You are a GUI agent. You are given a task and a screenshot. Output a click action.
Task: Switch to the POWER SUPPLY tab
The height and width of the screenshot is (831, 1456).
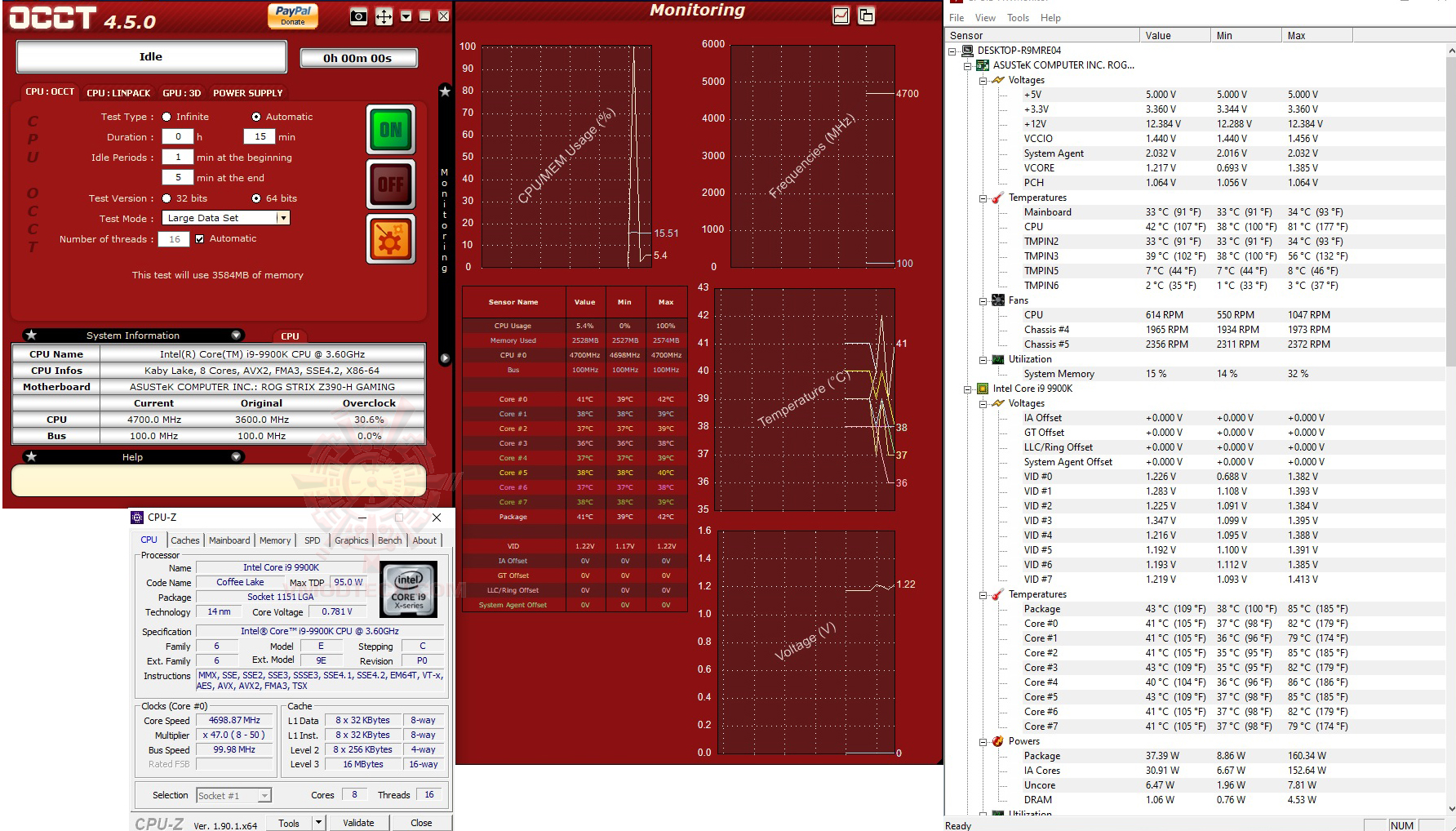[248, 93]
